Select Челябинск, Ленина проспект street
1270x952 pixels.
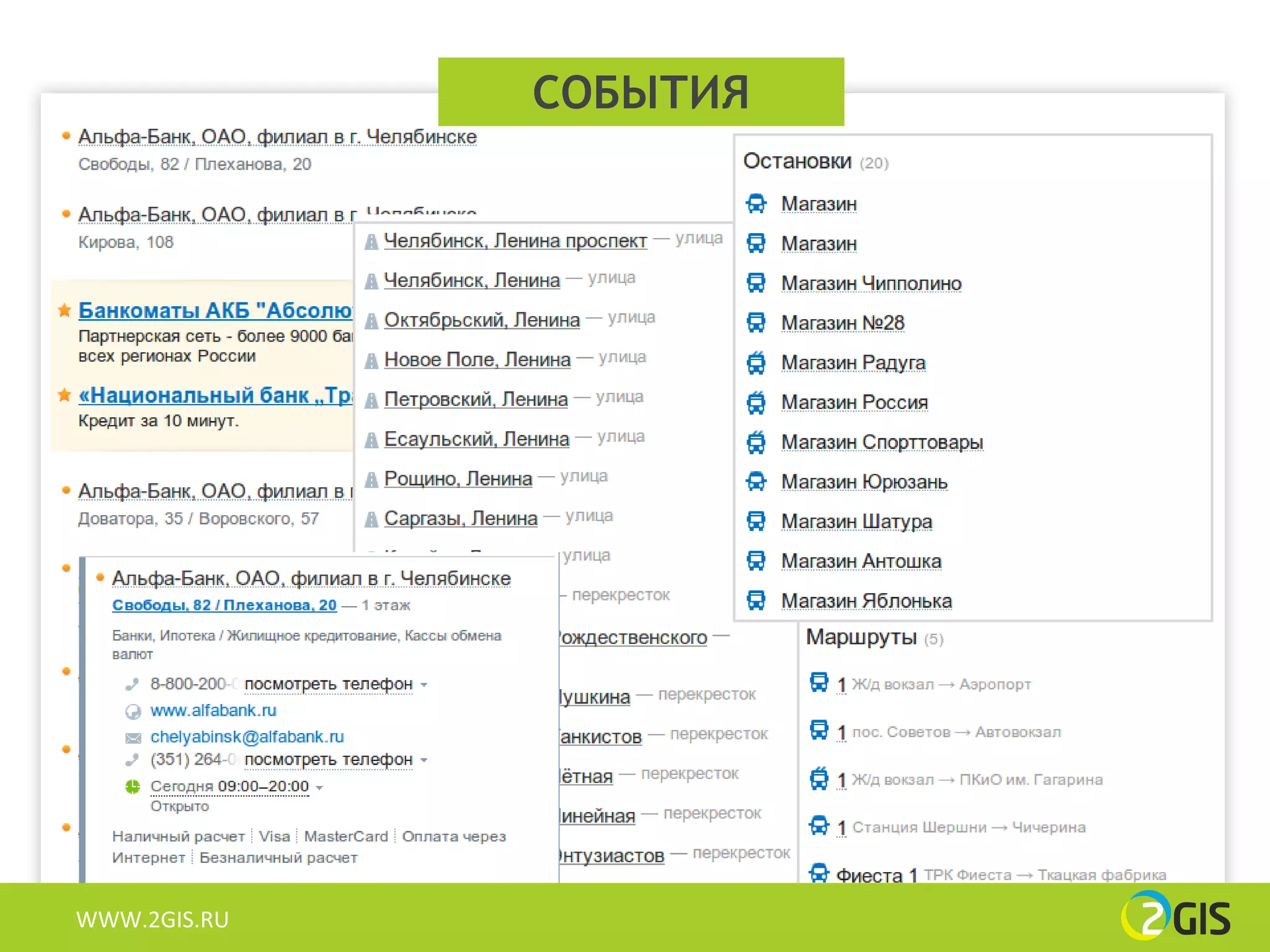[515, 240]
